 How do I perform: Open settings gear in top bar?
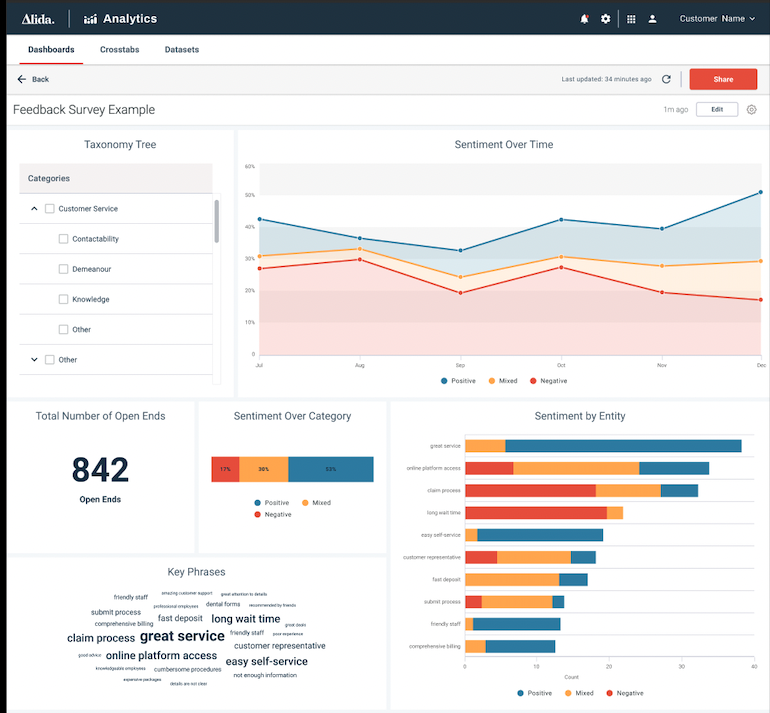click(x=606, y=19)
